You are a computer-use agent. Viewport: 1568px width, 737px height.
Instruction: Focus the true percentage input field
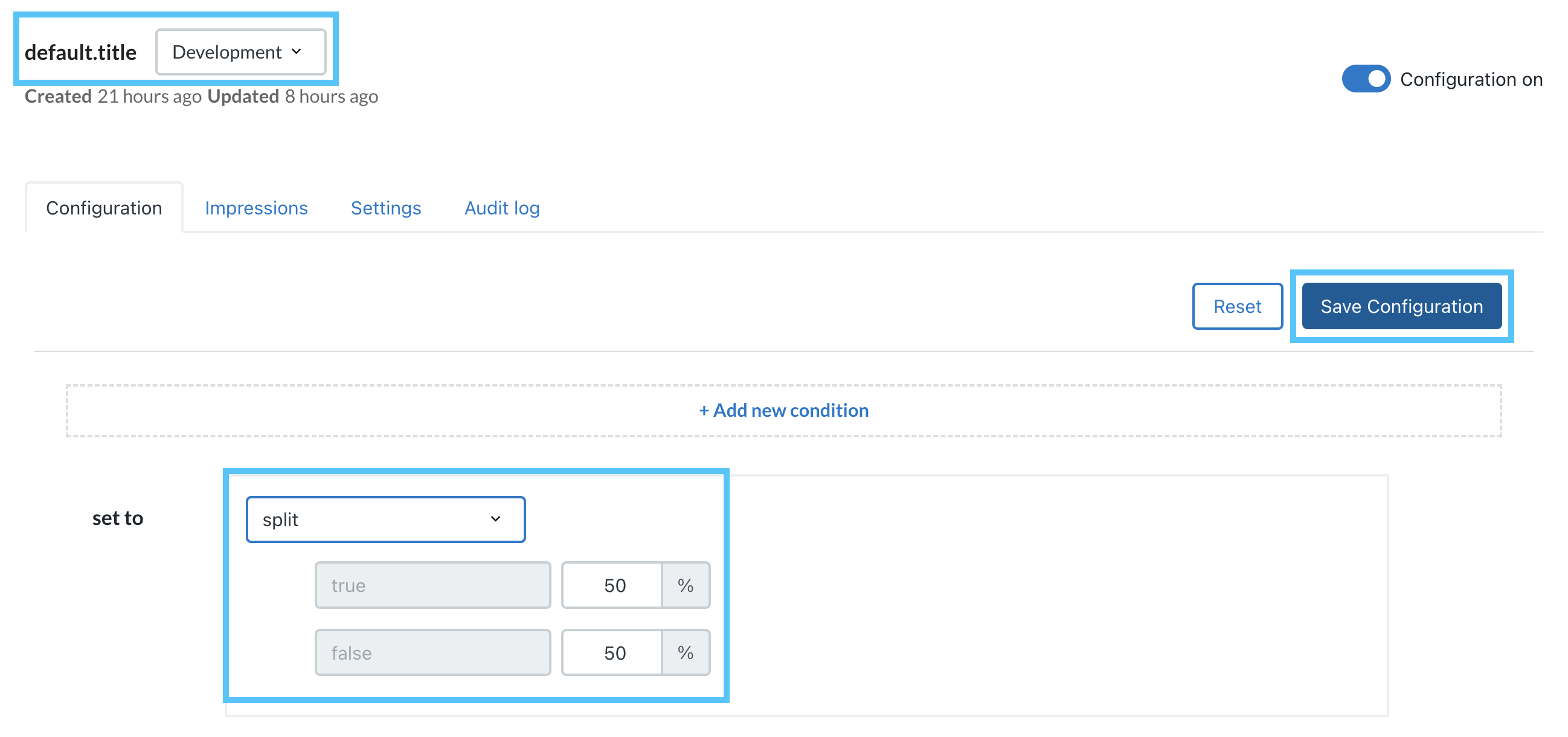(x=612, y=585)
